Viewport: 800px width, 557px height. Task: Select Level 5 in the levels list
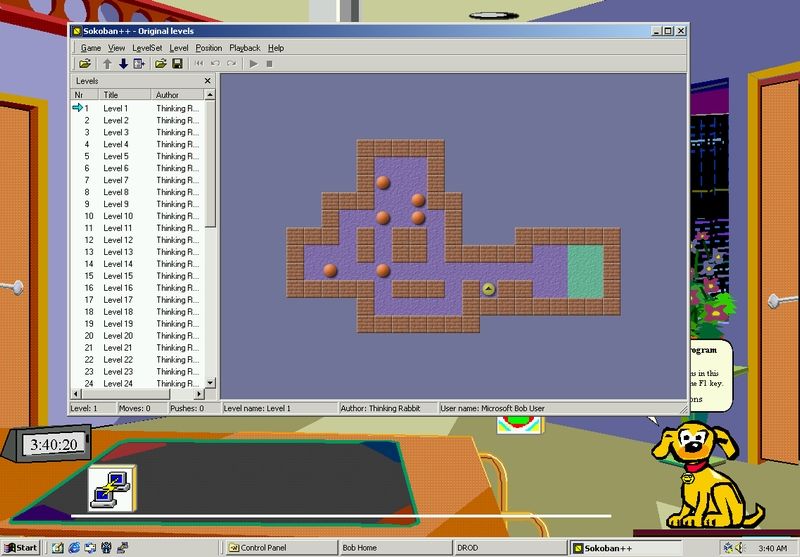(138, 156)
